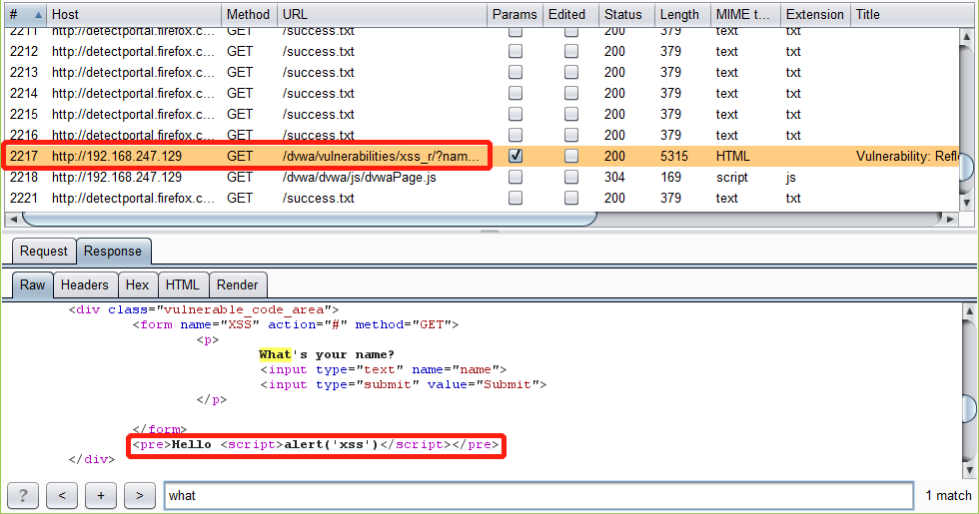Click the form name XSS line
This screenshot has height=514, width=979.
point(295,325)
